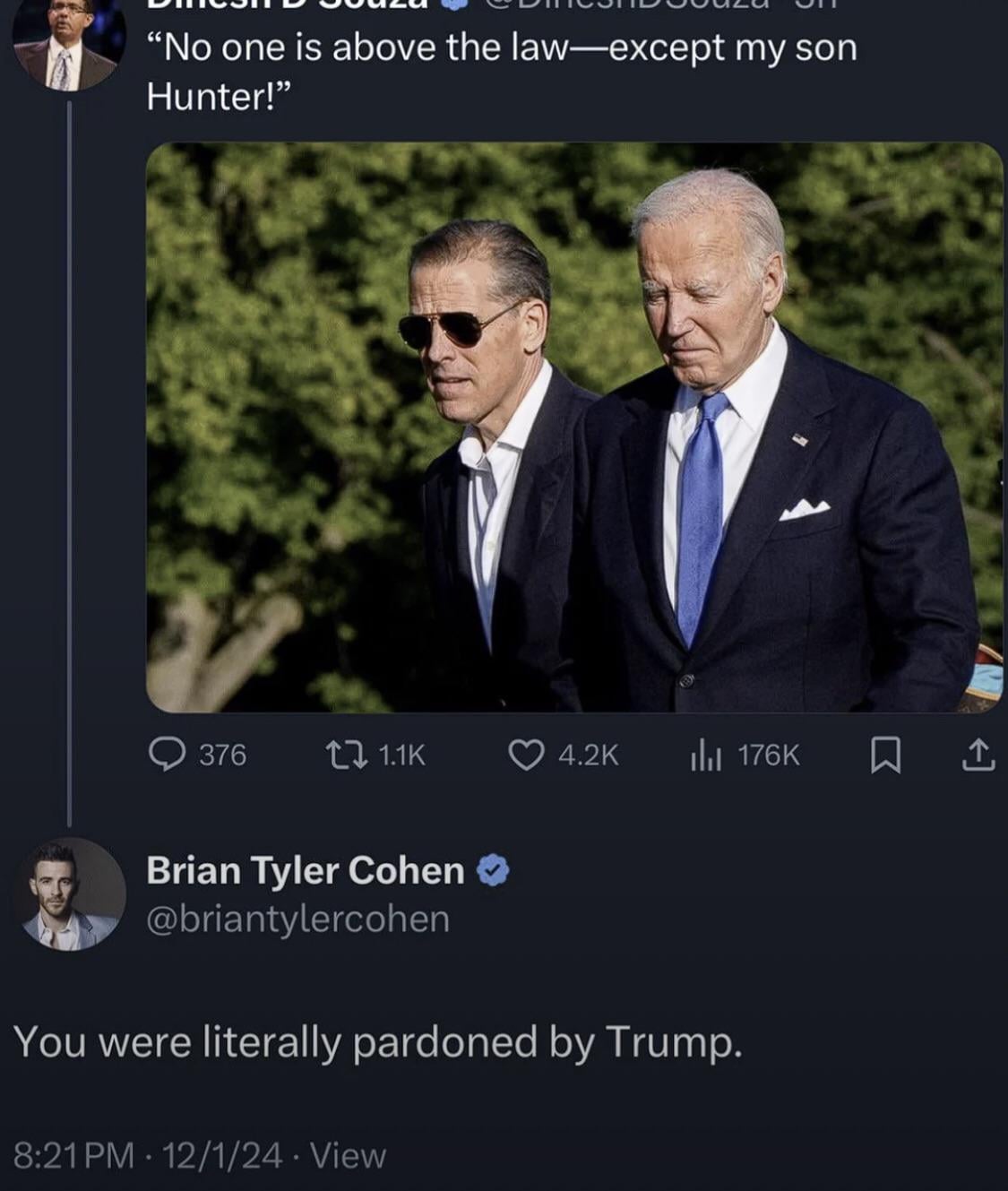Enlarge the tweet's attached photo
This screenshot has width=1008, height=1191.
tap(573, 427)
